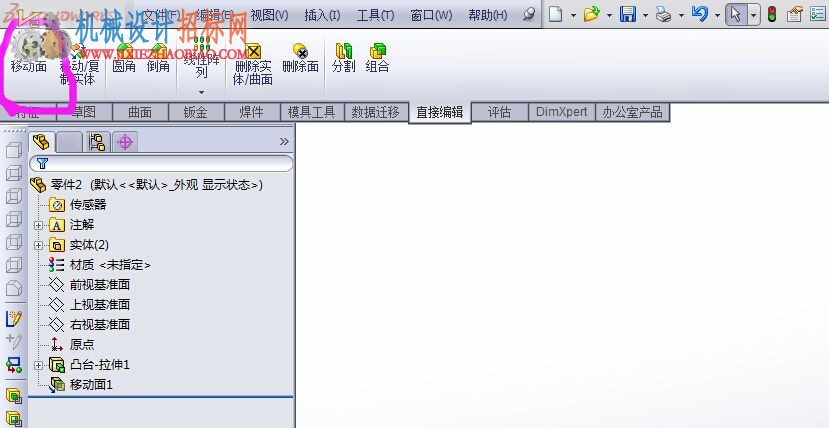Apply the Chamfer (倒角) tool
829x428 pixels.
click(158, 58)
